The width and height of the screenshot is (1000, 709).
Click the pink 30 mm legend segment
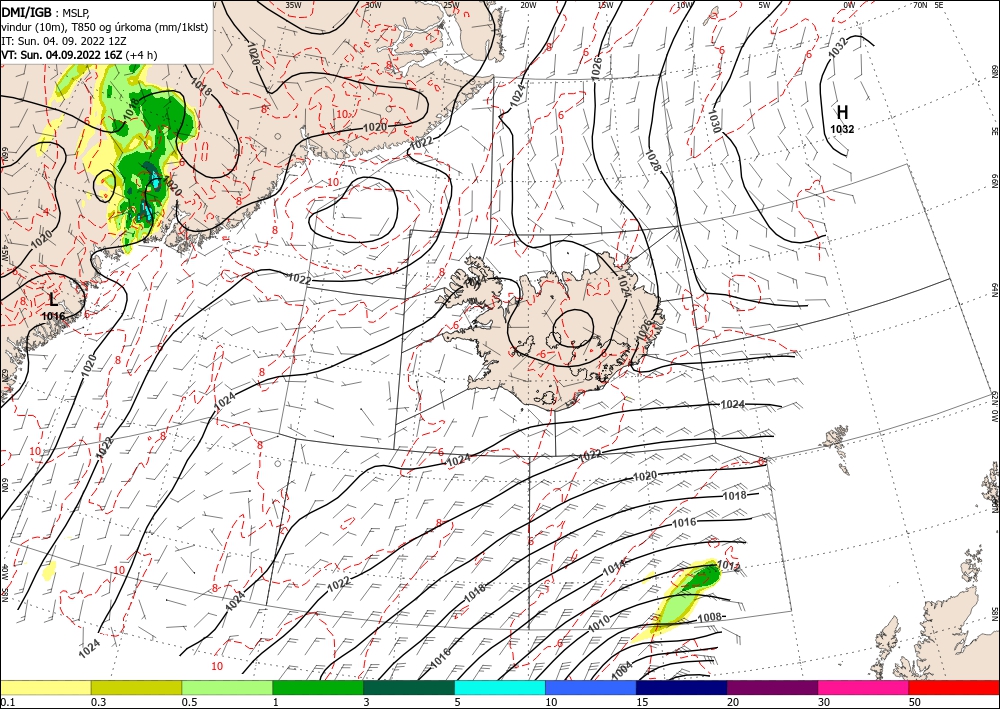click(864, 687)
